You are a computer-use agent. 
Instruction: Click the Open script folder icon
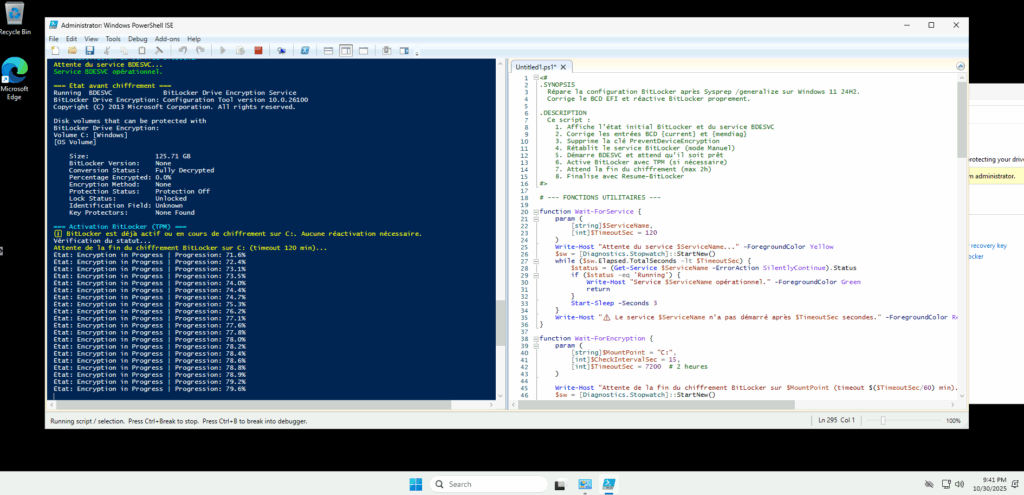click(72, 50)
